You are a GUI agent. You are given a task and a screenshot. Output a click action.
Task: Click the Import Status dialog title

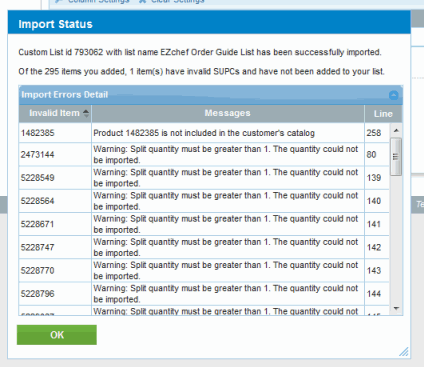point(55,24)
